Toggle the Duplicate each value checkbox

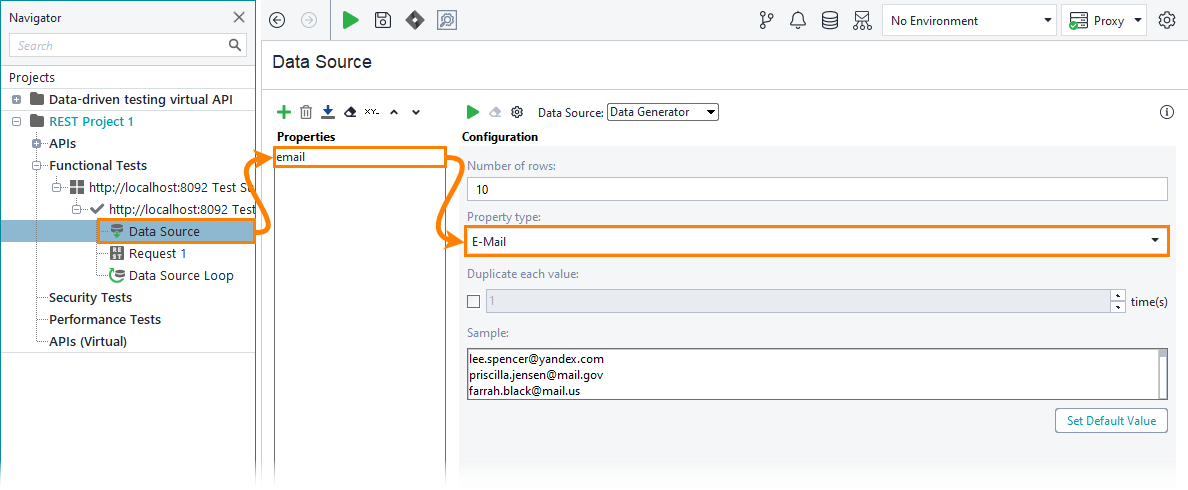click(x=474, y=301)
